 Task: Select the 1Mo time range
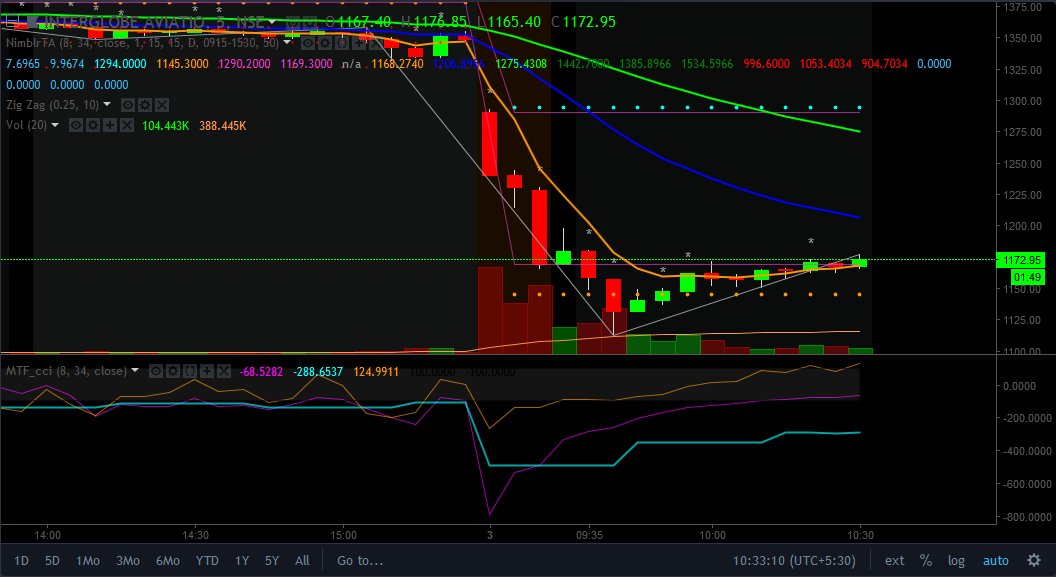tap(88, 561)
